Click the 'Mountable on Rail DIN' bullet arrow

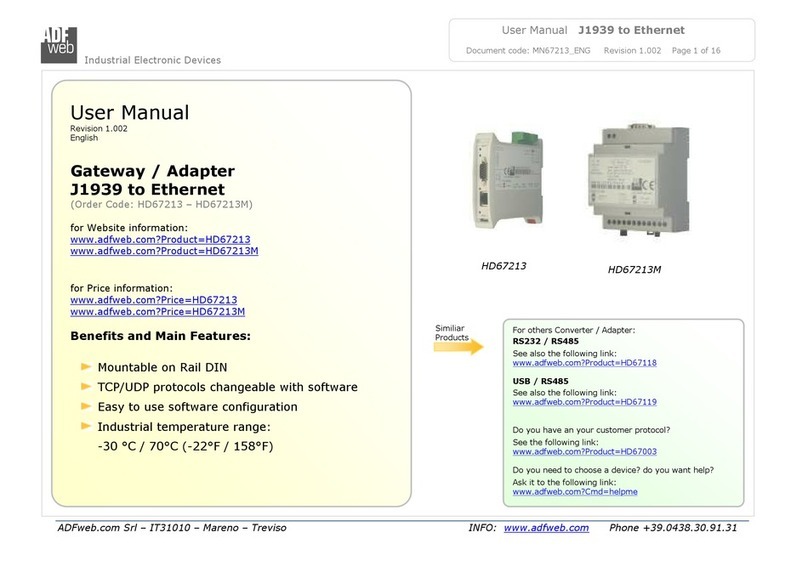click(86, 367)
